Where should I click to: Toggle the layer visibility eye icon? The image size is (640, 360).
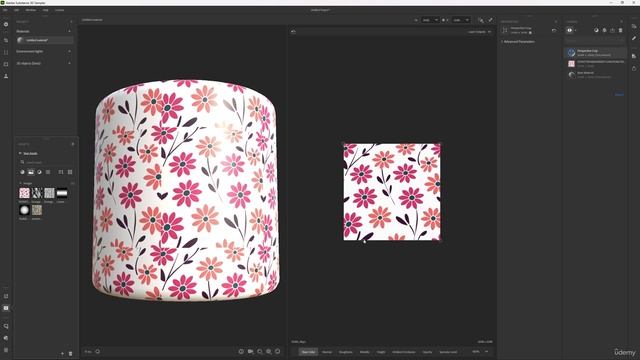(570, 30)
